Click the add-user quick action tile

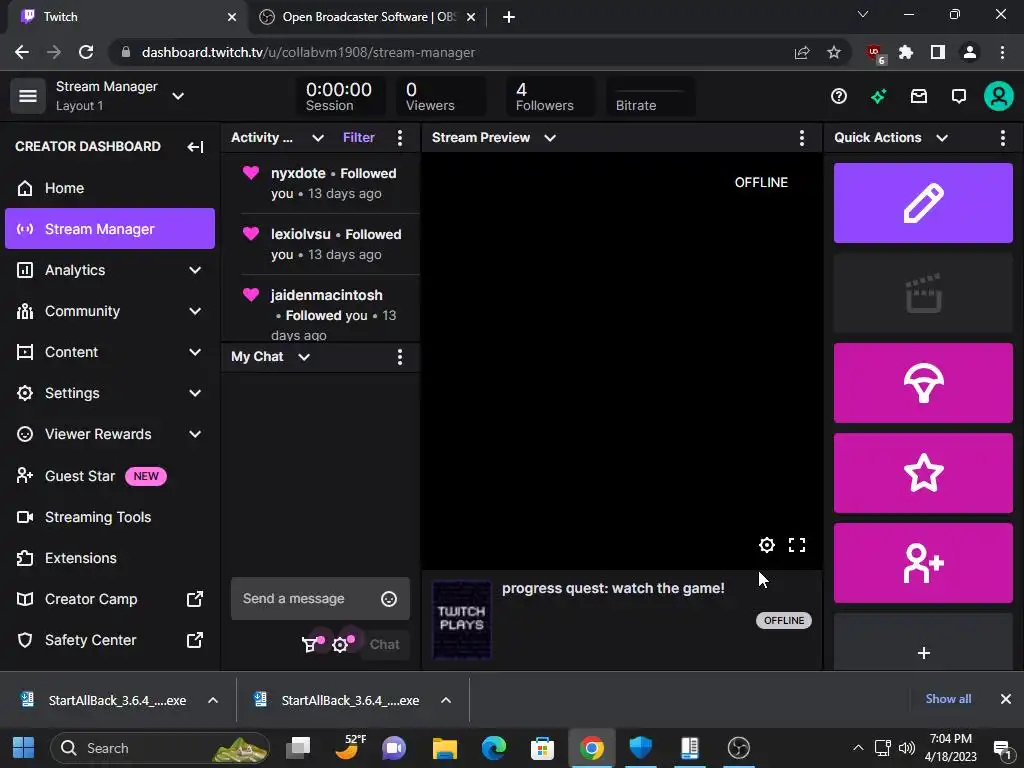(923, 563)
